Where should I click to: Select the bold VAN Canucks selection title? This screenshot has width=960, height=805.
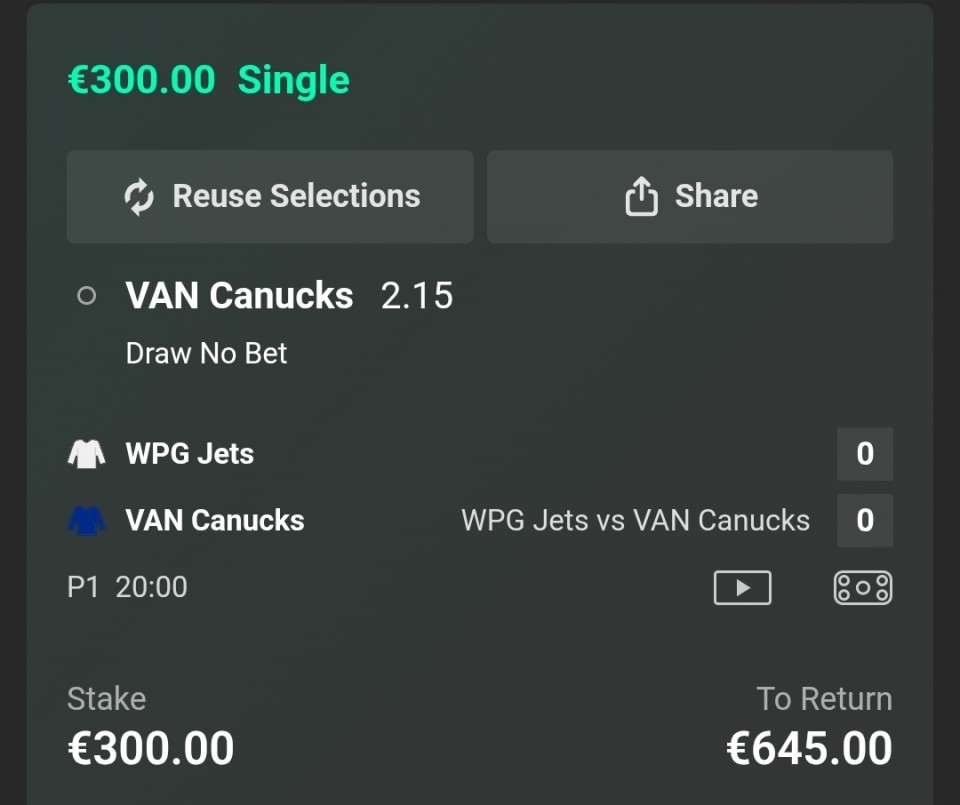tap(239, 296)
